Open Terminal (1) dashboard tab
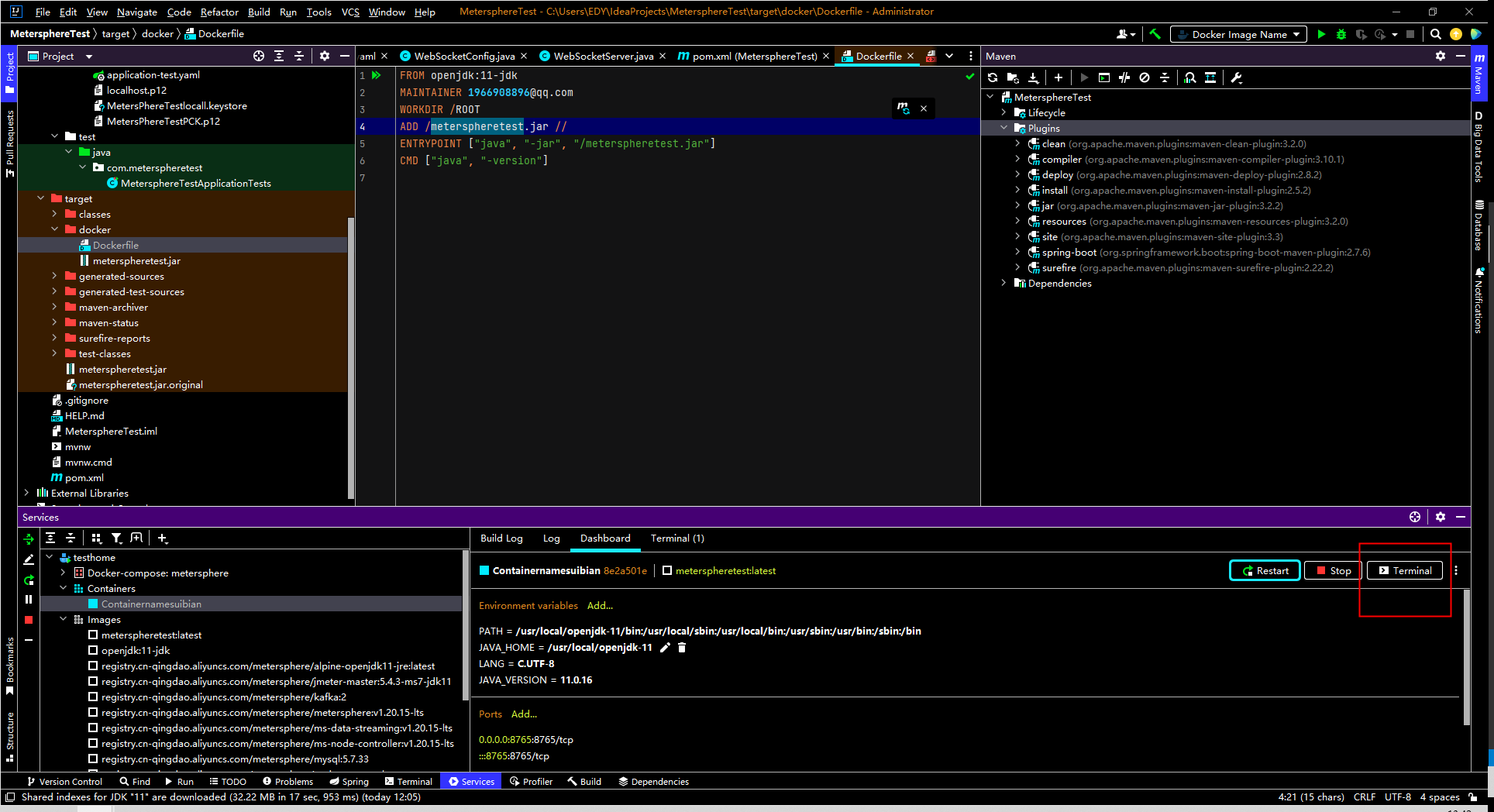This screenshot has width=1494, height=812. pyautogui.click(x=677, y=538)
